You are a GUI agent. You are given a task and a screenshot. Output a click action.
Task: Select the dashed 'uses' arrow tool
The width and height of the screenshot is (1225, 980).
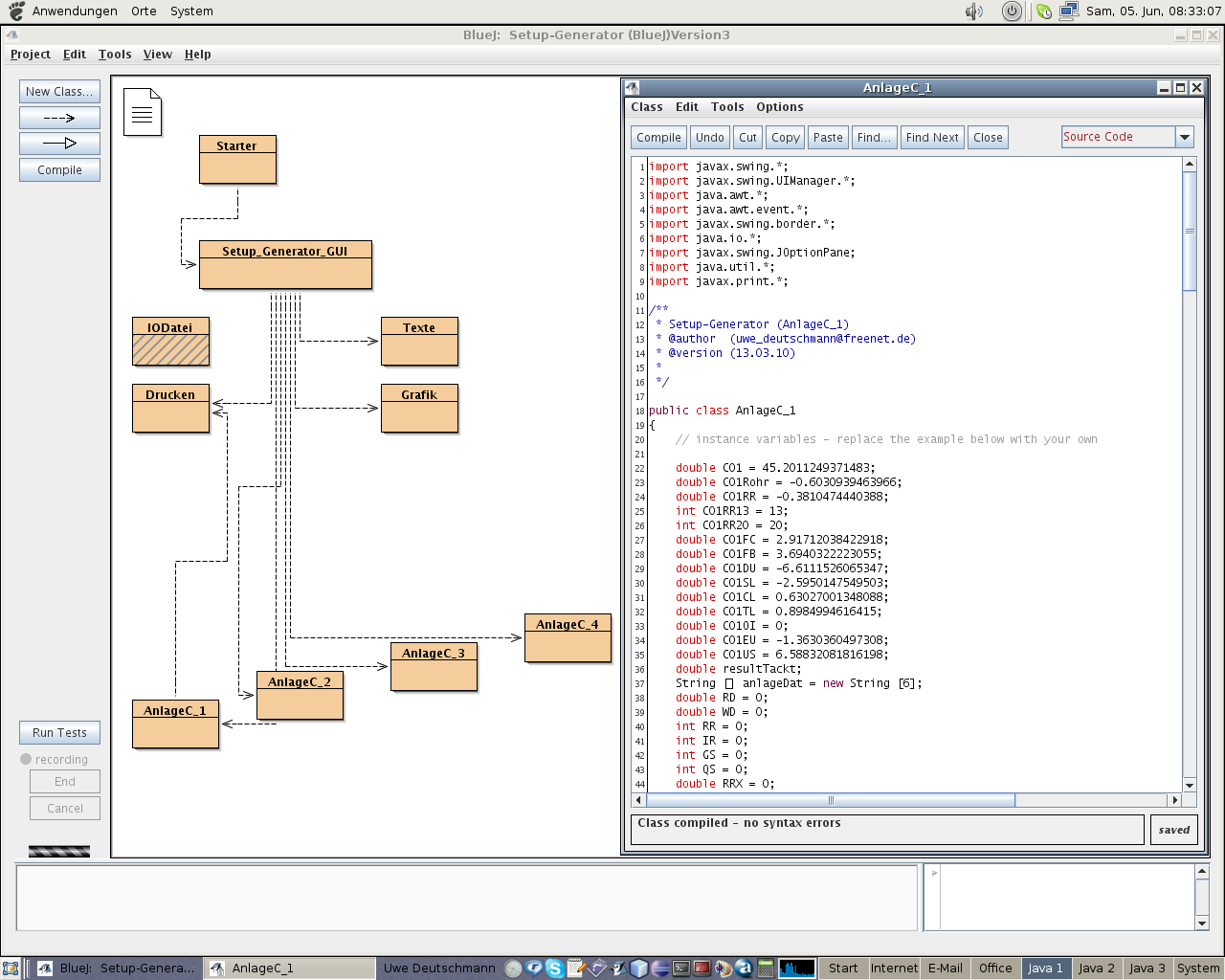[x=59, y=118]
